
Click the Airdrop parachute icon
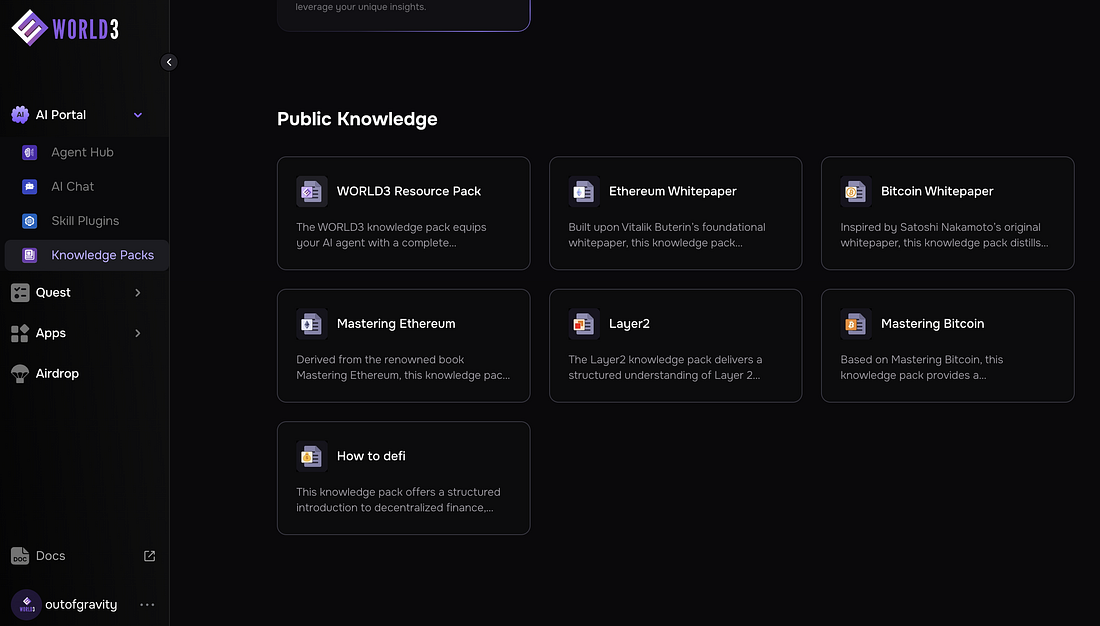tap(20, 374)
